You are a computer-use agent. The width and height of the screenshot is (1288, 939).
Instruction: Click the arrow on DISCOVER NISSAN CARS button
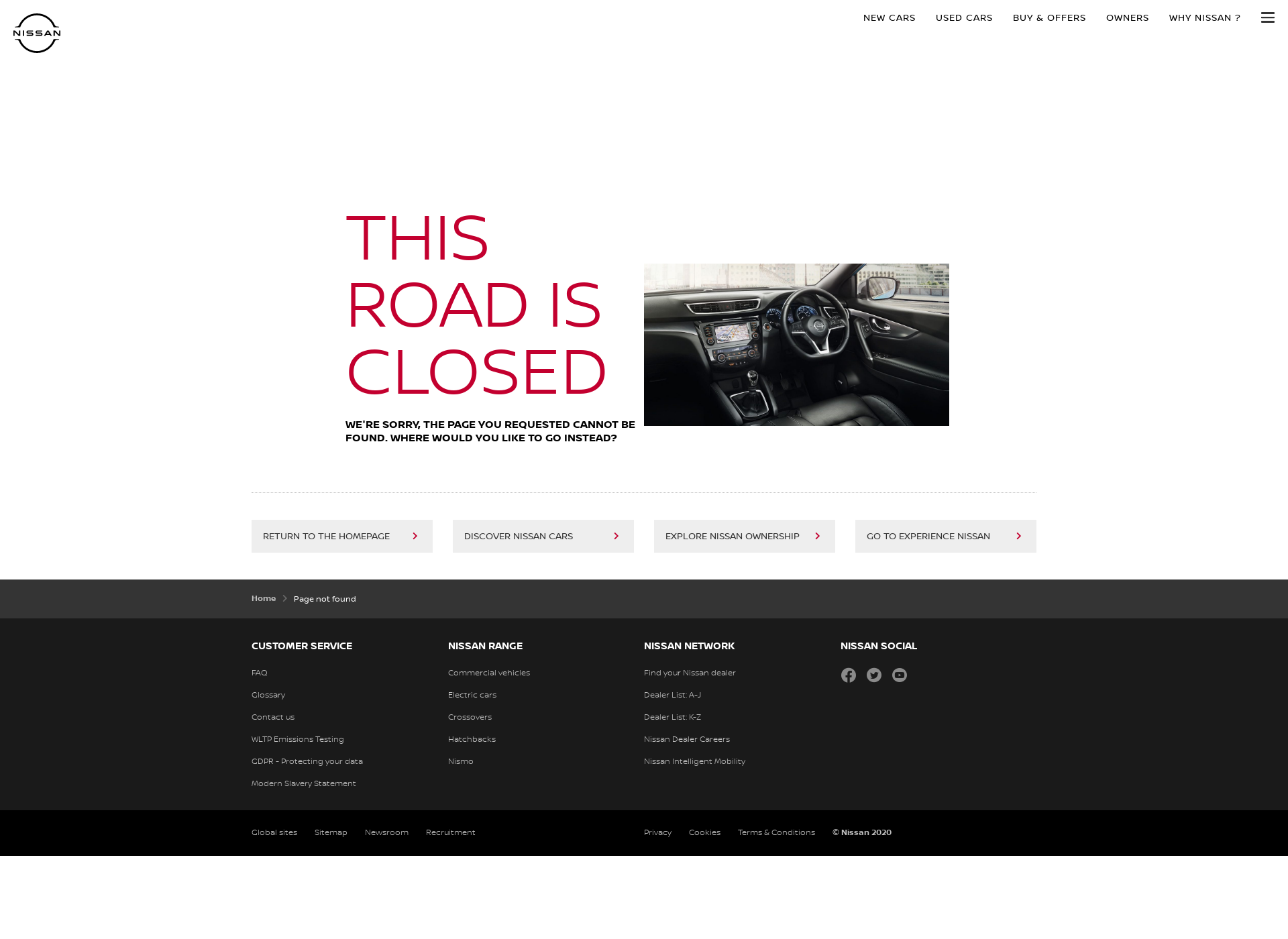(617, 536)
